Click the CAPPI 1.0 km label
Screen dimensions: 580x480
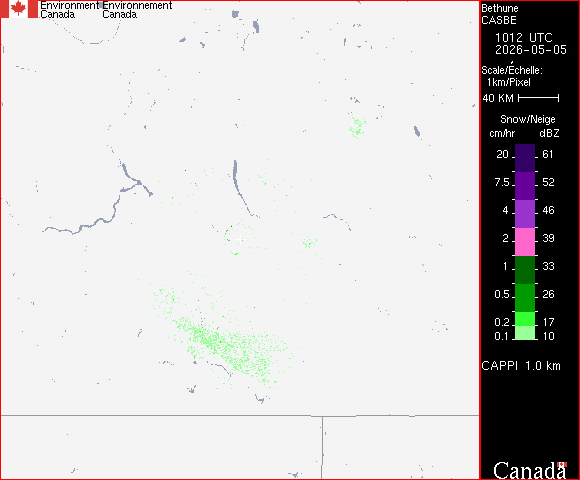(x=521, y=366)
